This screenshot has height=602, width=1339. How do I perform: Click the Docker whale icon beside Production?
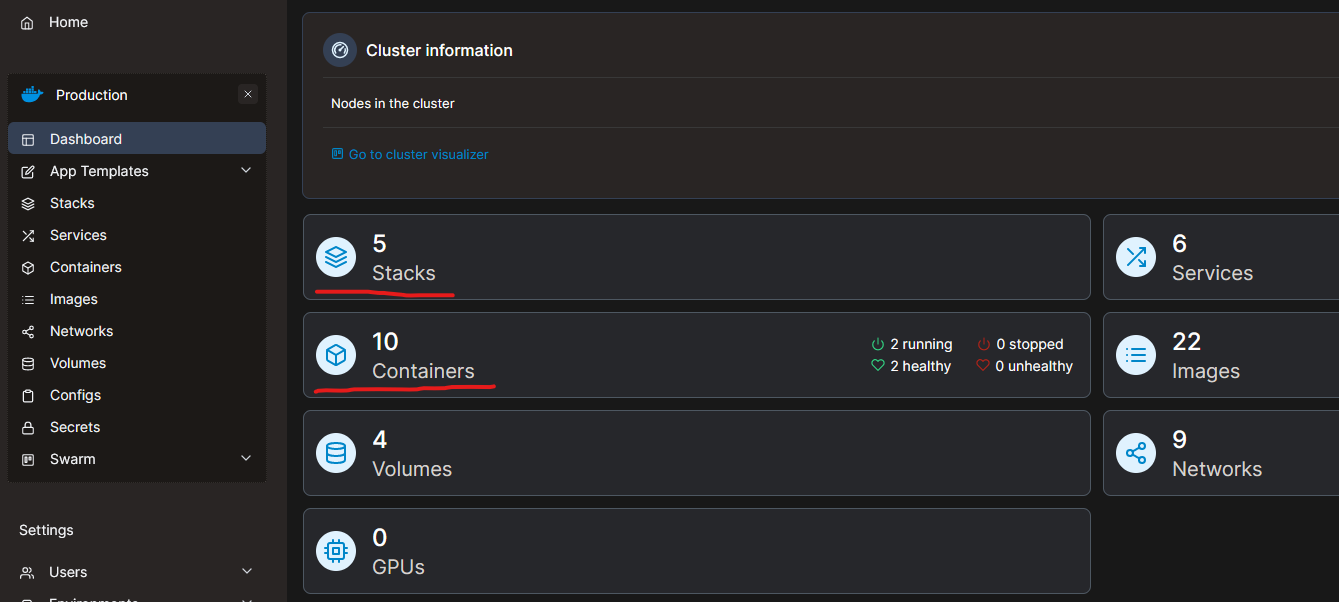(x=31, y=94)
